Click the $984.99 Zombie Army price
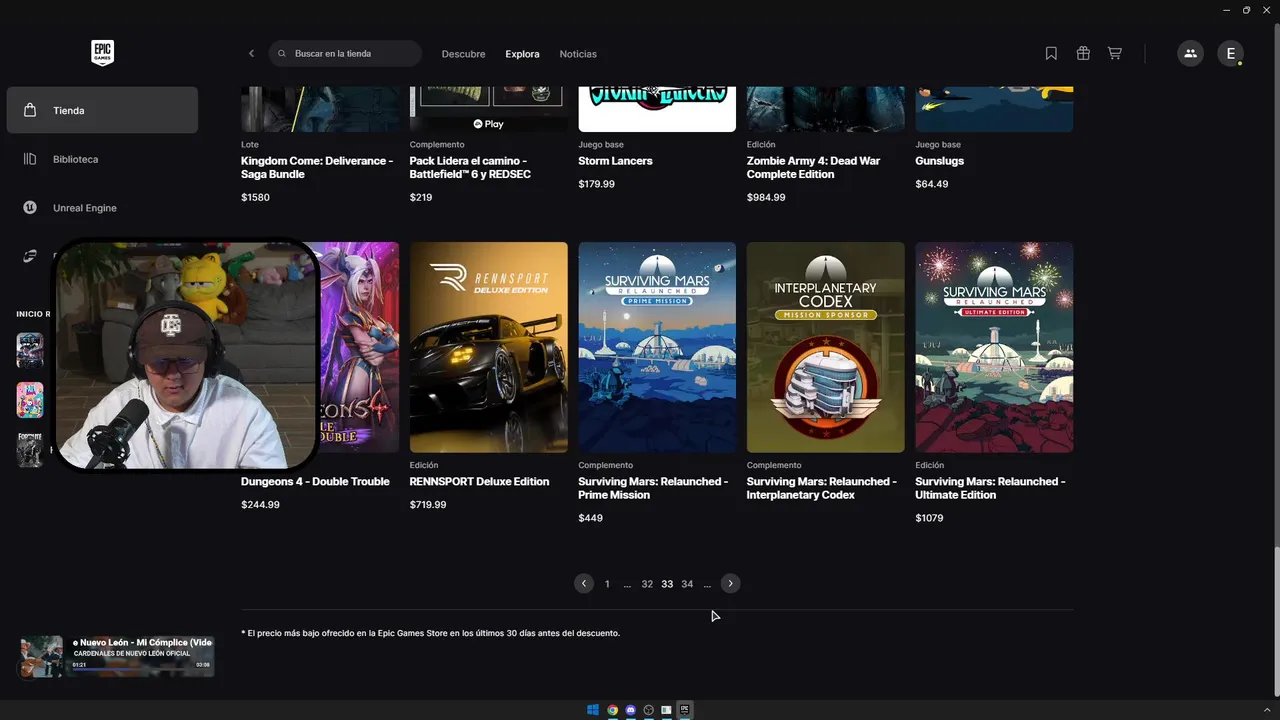The height and width of the screenshot is (720, 1280). pyautogui.click(x=766, y=198)
